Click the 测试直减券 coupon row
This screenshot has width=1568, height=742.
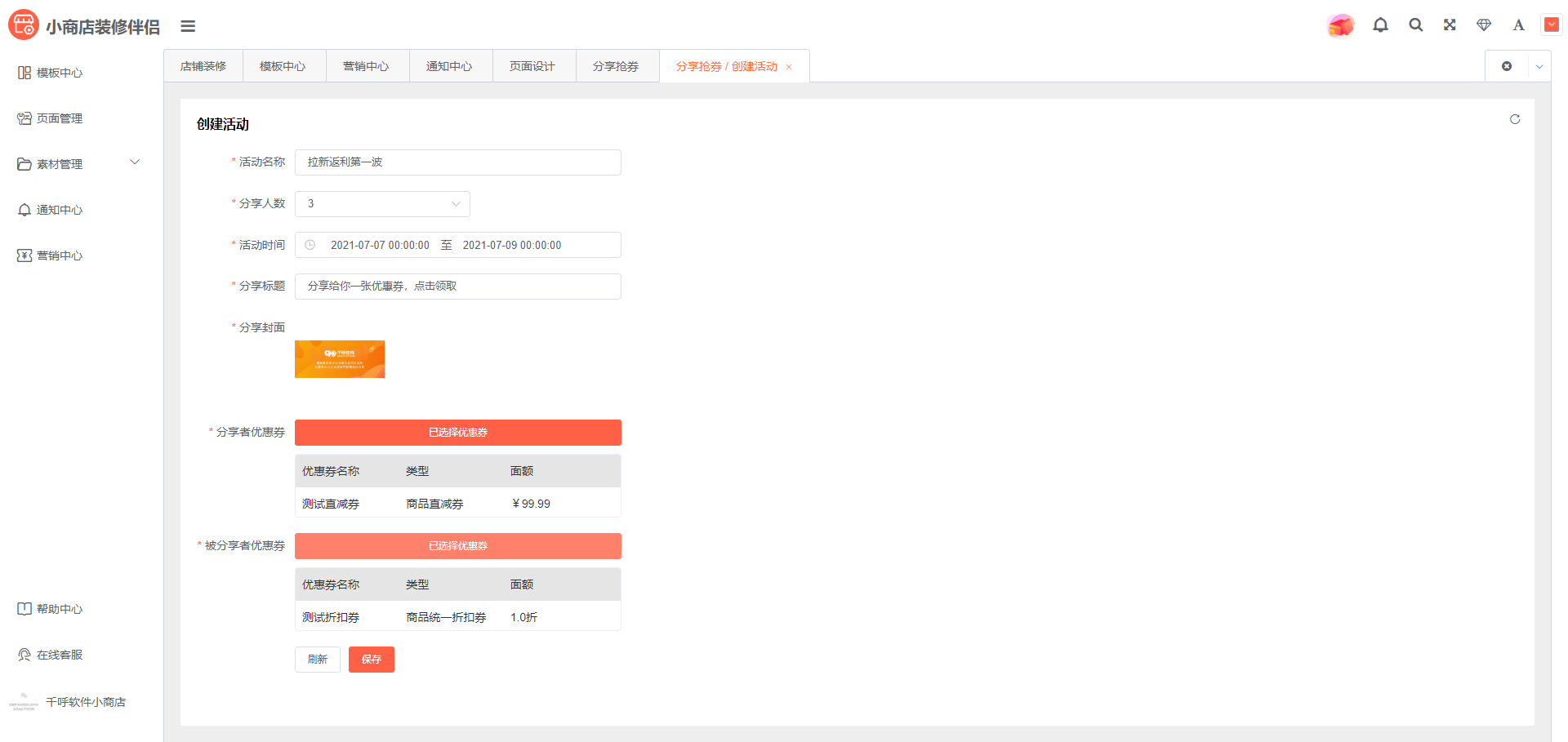coord(458,504)
